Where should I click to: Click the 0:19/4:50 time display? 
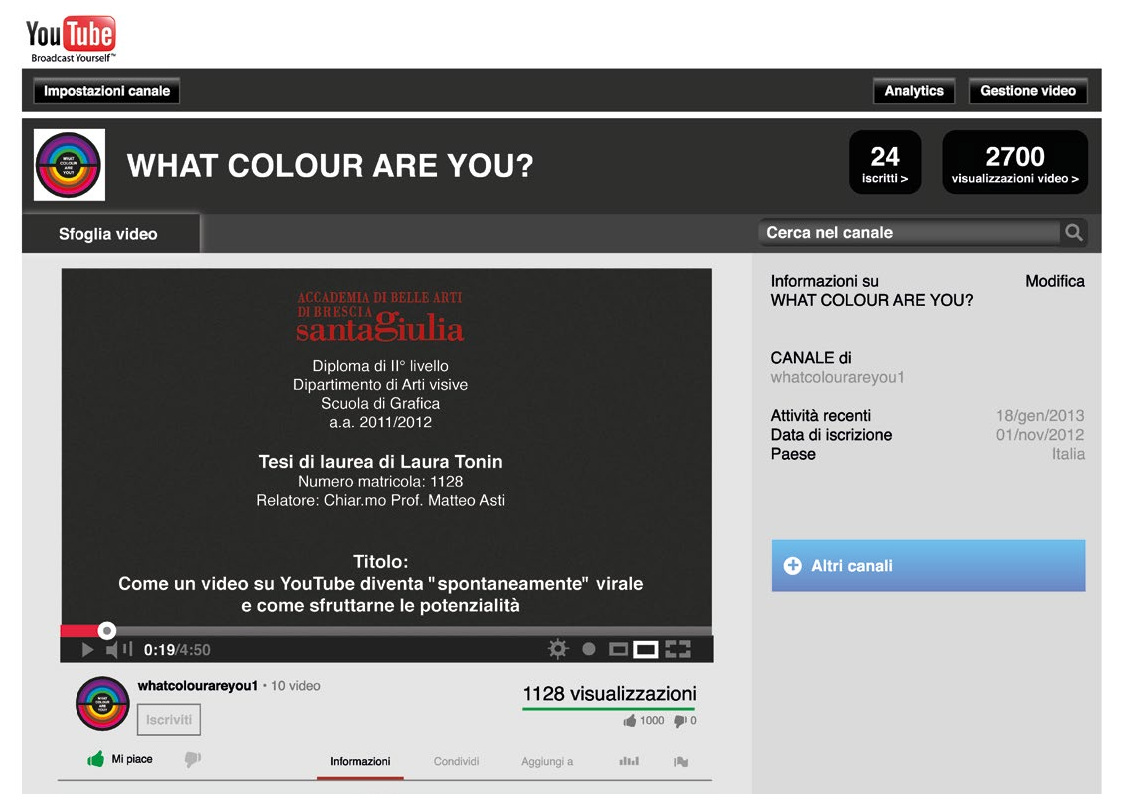pyautogui.click(x=177, y=650)
